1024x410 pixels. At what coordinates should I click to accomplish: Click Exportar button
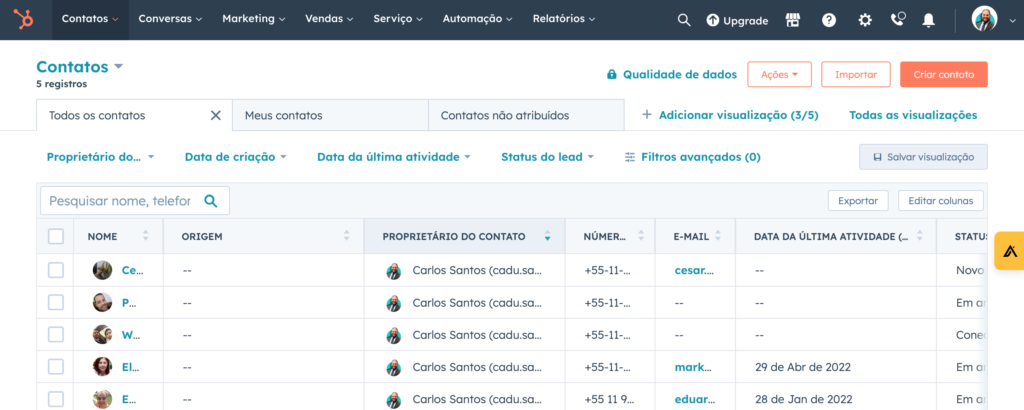[x=858, y=200]
